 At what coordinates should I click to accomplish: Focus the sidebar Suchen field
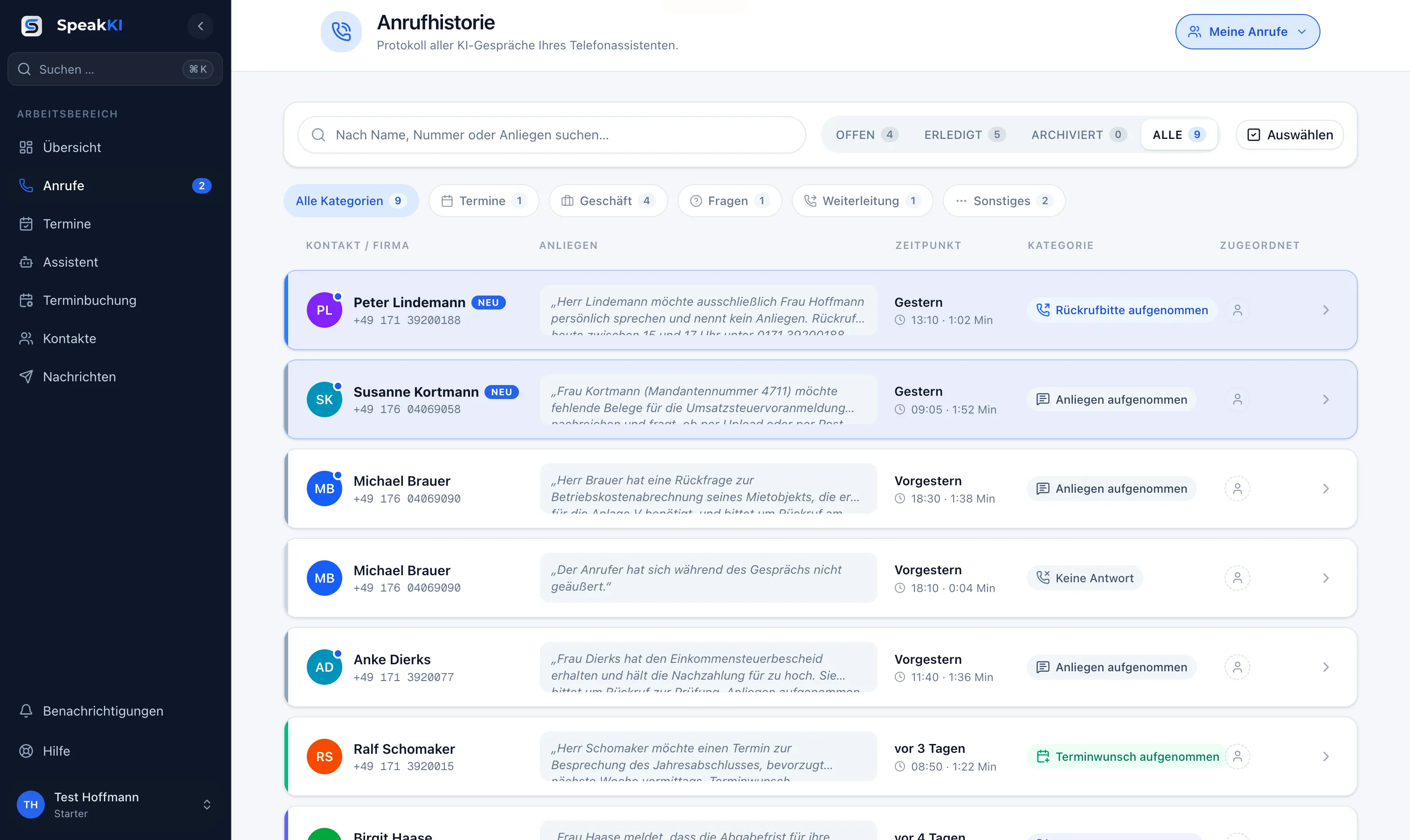point(115,69)
